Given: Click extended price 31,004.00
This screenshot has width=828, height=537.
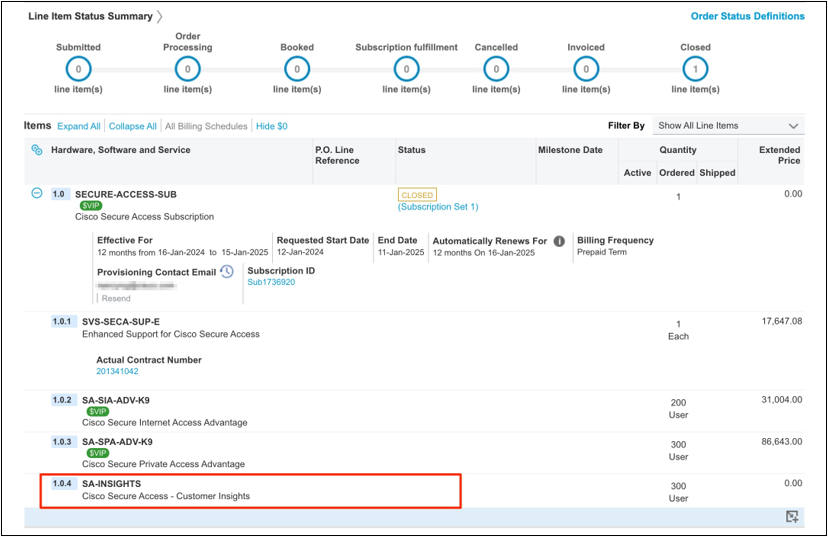Looking at the screenshot, I should tap(782, 400).
